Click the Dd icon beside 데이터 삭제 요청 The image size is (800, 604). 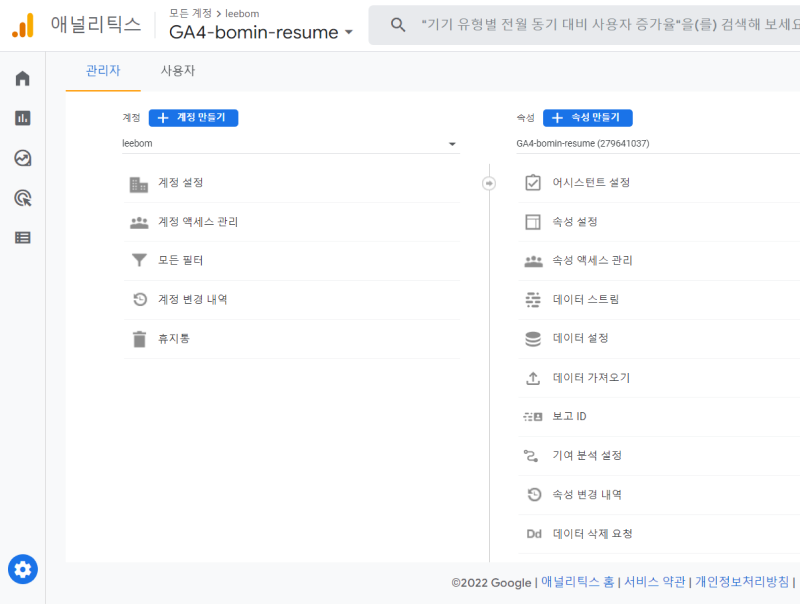pyautogui.click(x=534, y=534)
